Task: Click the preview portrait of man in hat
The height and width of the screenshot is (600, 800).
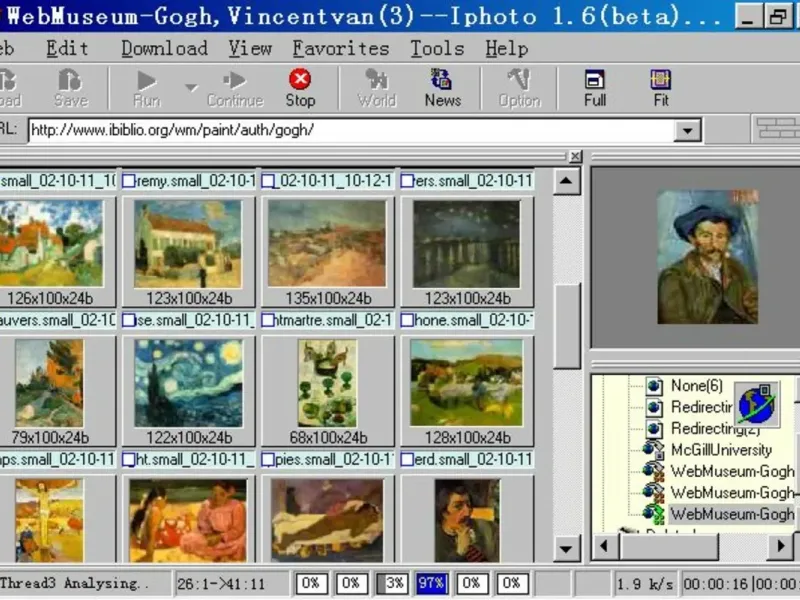Action: pyautogui.click(x=708, y=257)
